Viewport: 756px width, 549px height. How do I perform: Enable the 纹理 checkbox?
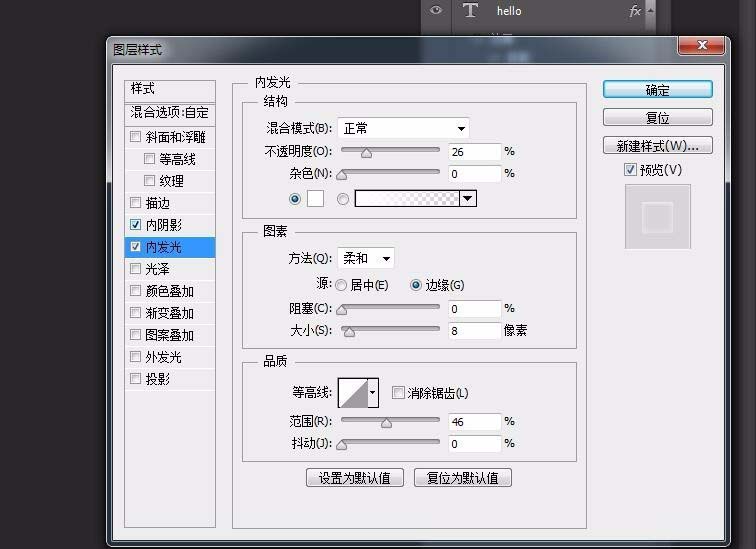149,181
